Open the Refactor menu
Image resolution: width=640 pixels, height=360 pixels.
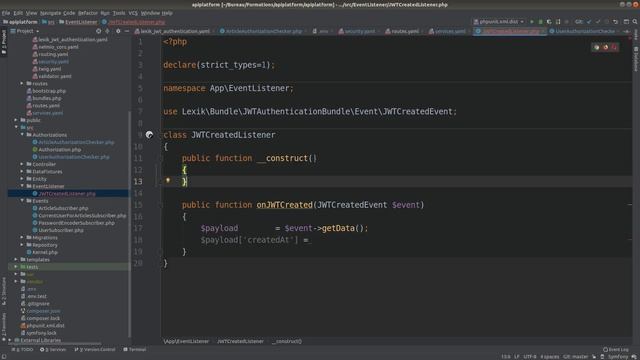coord(88,13)
